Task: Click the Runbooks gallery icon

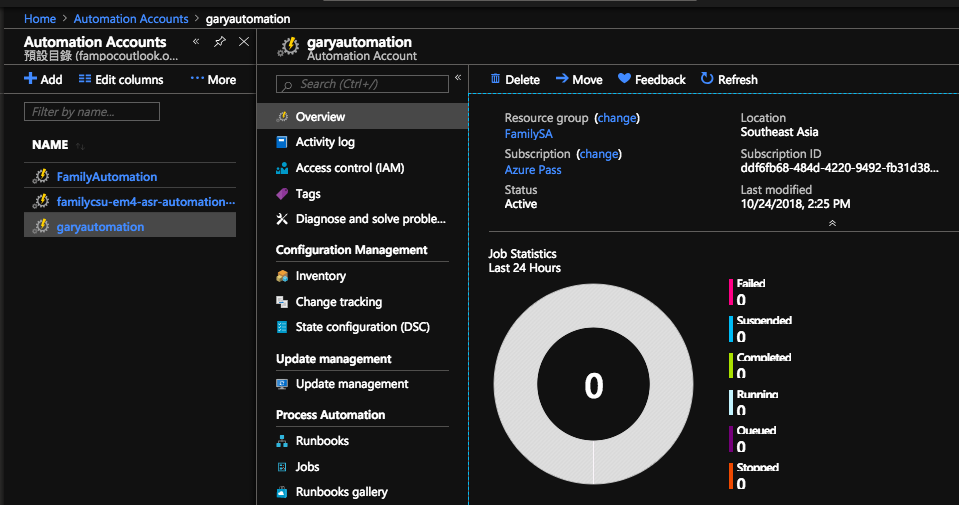Action: 282,492
